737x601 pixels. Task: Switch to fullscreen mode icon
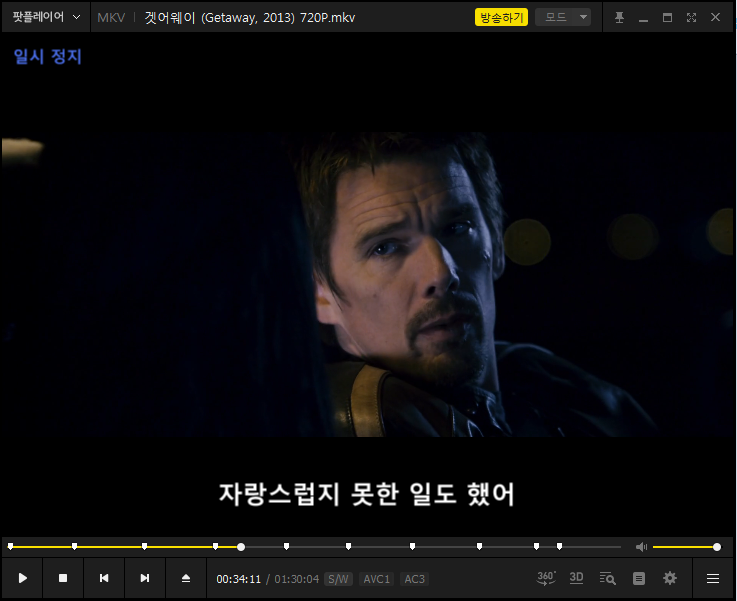(x=691, y=17)
